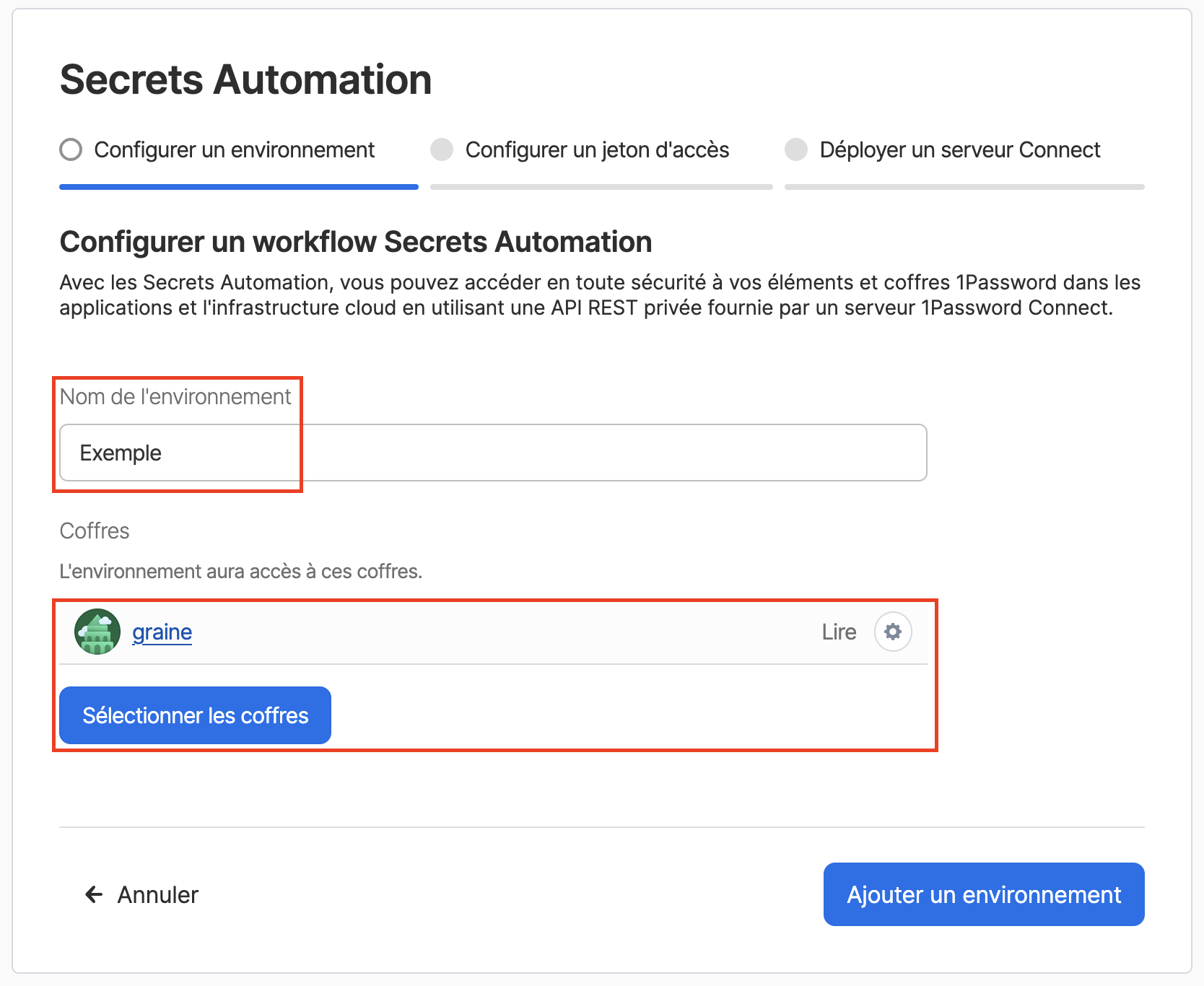
Task: Go to 'Configurer un environnement' step label
Action: point(234,150)
